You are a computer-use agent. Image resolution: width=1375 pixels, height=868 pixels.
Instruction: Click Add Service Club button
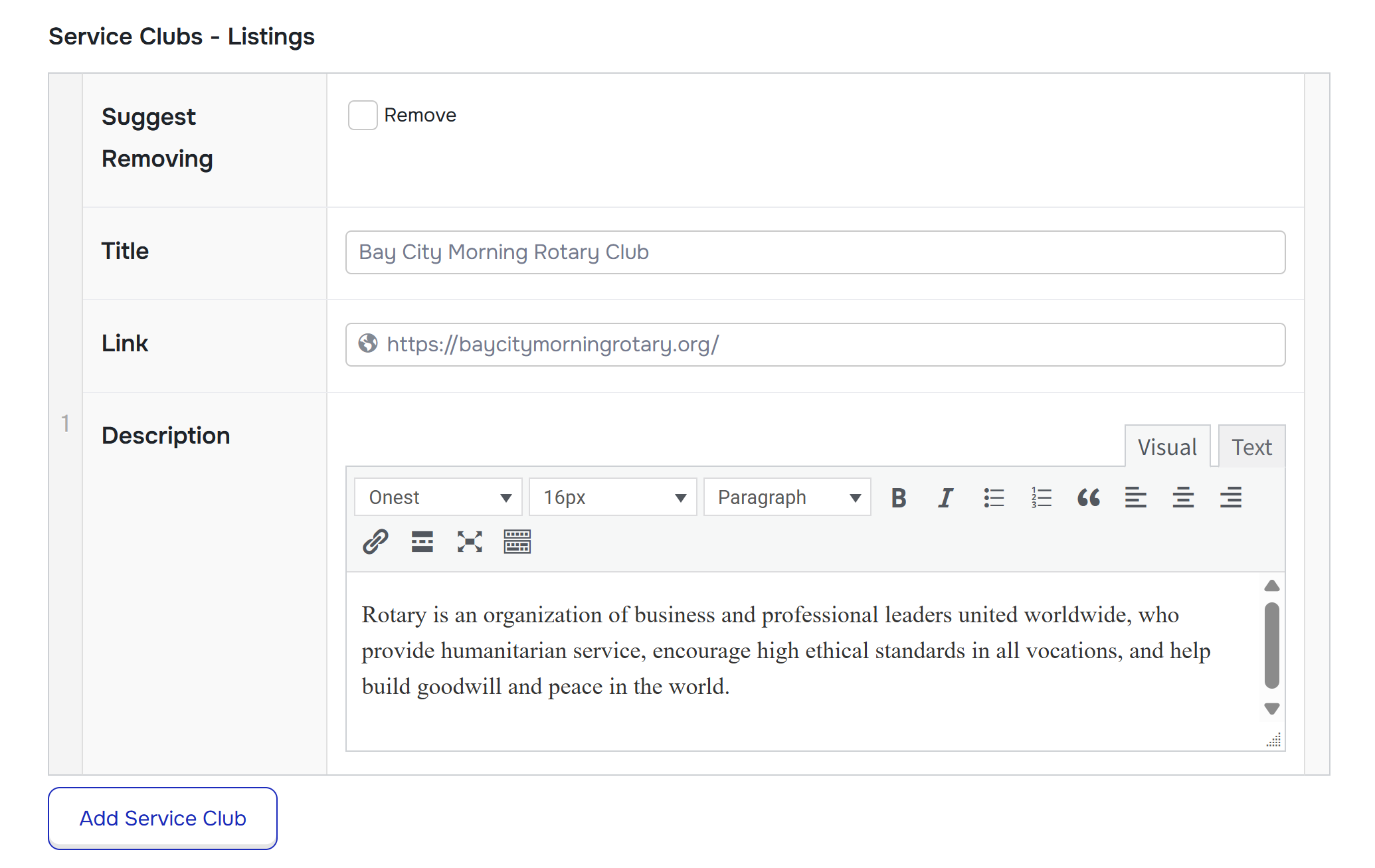[x=163, y=818]
